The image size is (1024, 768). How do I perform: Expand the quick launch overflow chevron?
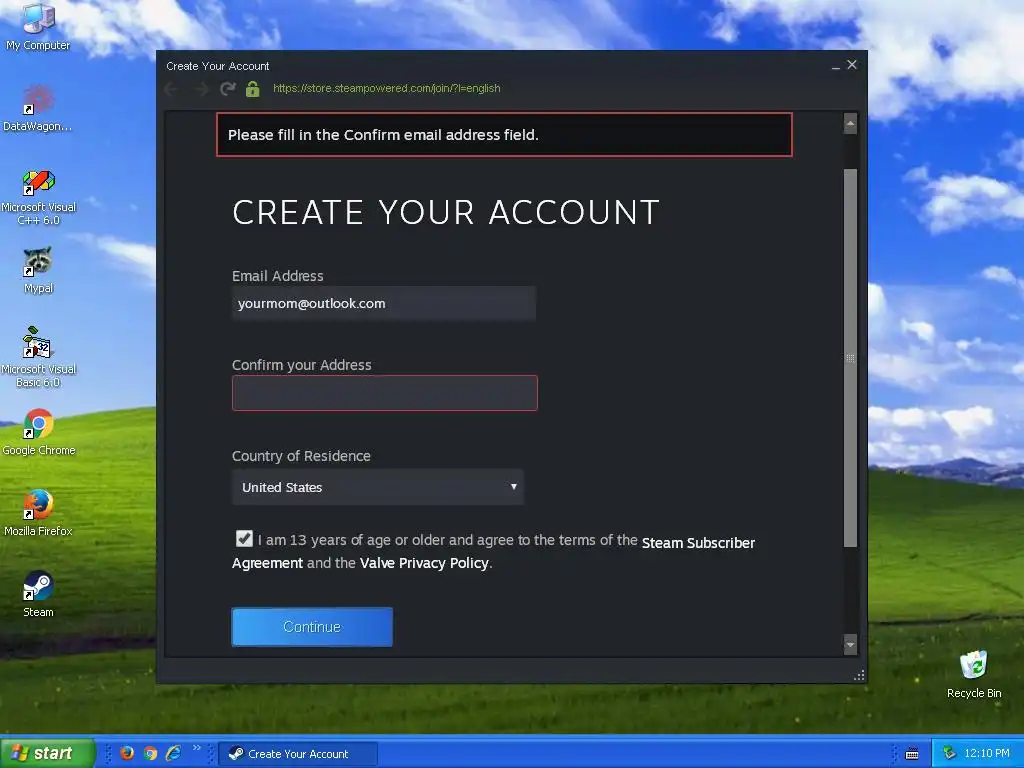pos(197,748)
